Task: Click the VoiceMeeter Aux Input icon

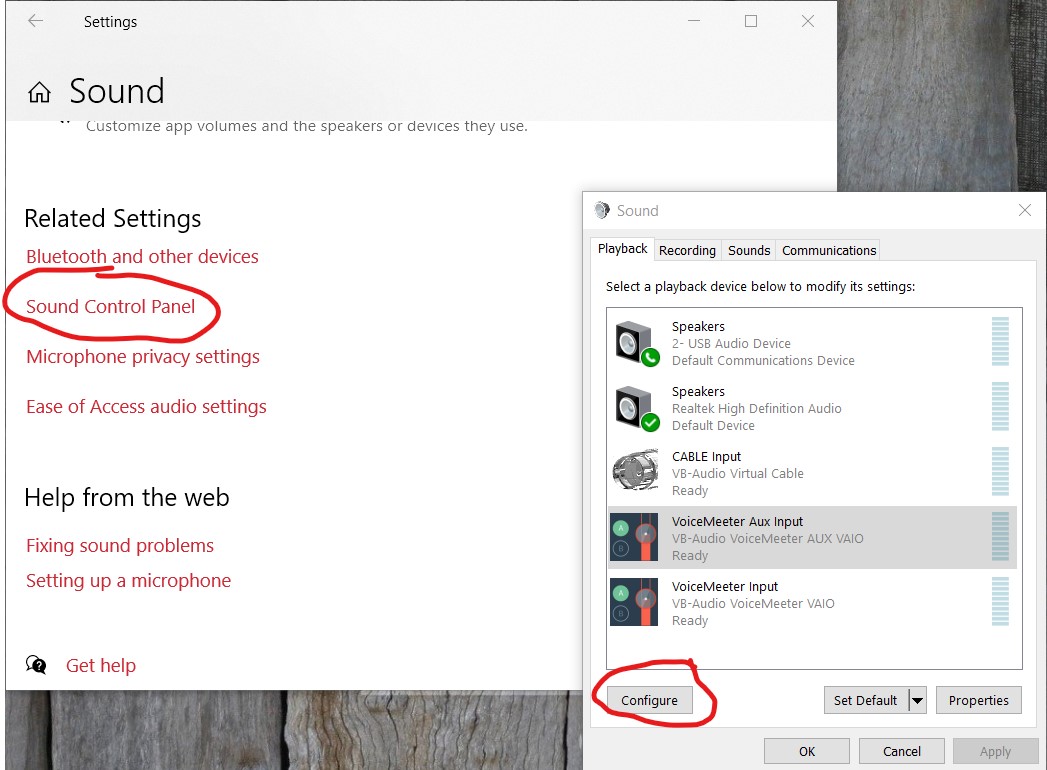Action: pos(634,537)
